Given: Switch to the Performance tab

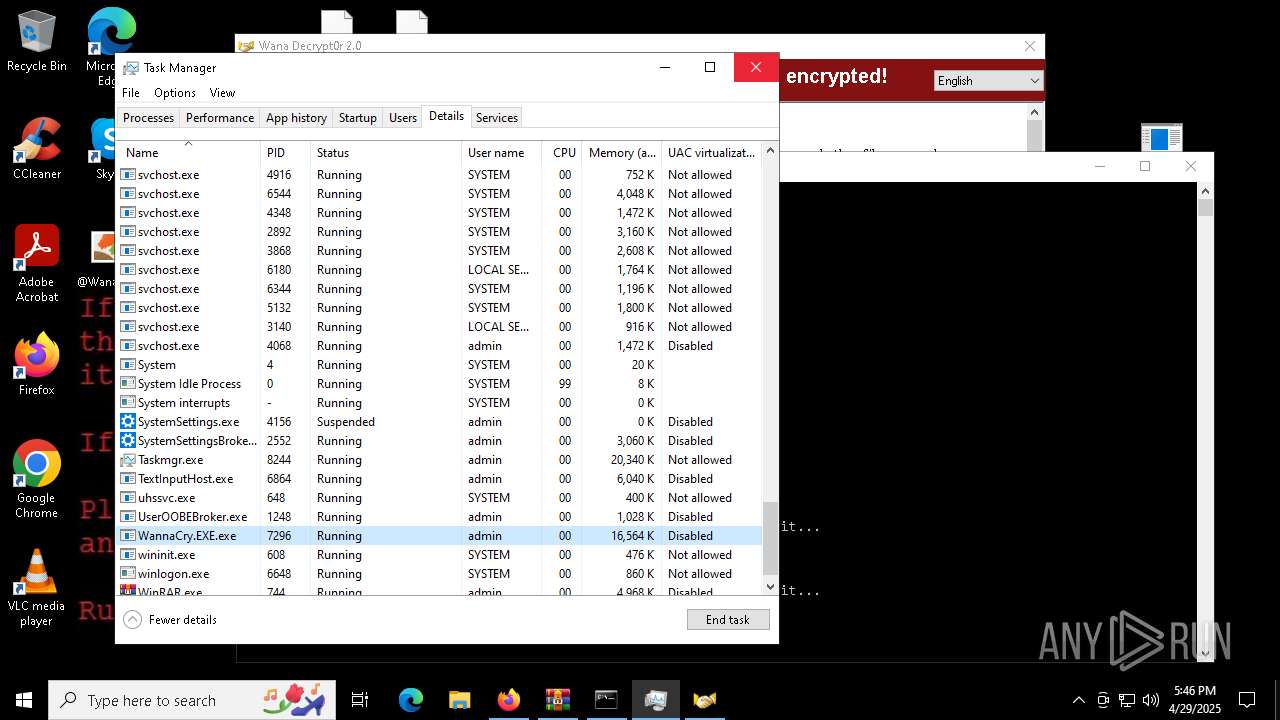Looking at the screenshot, I should 220,118.
